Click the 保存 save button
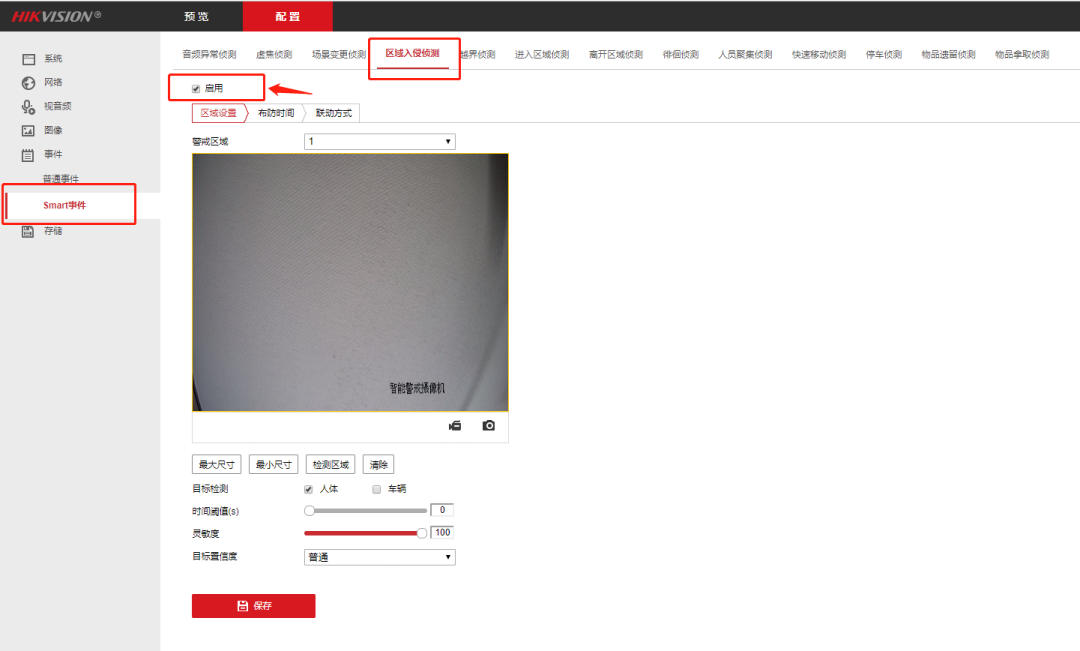 point(253,606)
